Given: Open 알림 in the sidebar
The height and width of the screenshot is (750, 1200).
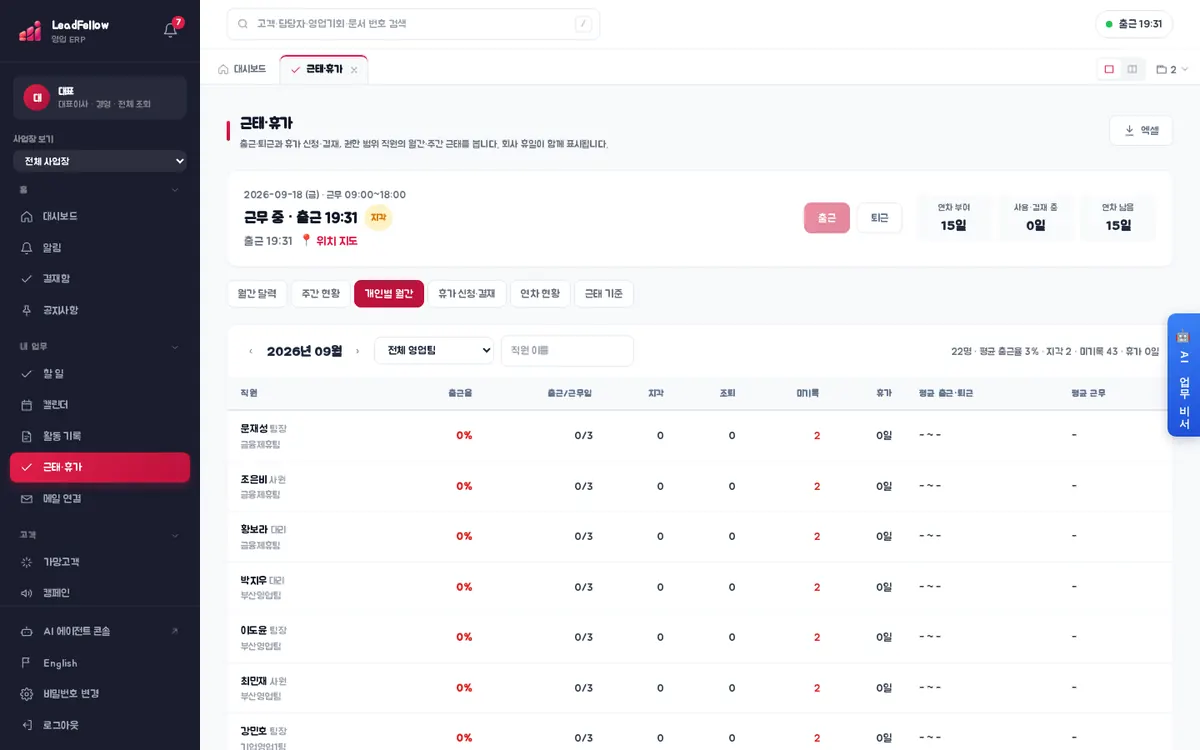Looking at the screenshot, I should (x=100, y=247).
